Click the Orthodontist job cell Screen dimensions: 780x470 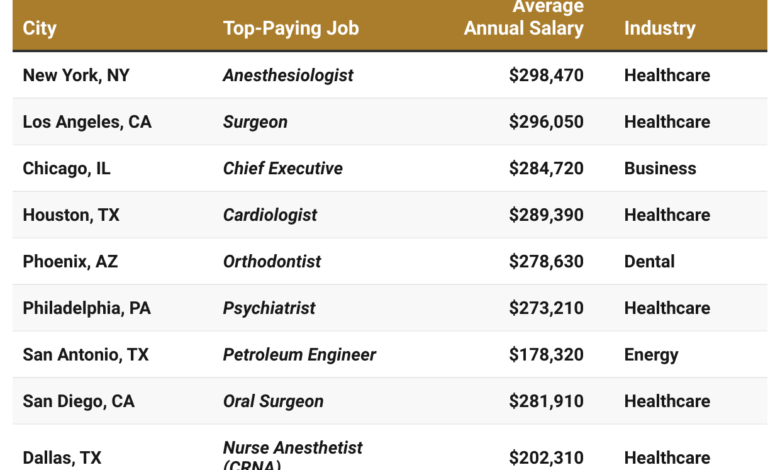click(x=272, y=261)
